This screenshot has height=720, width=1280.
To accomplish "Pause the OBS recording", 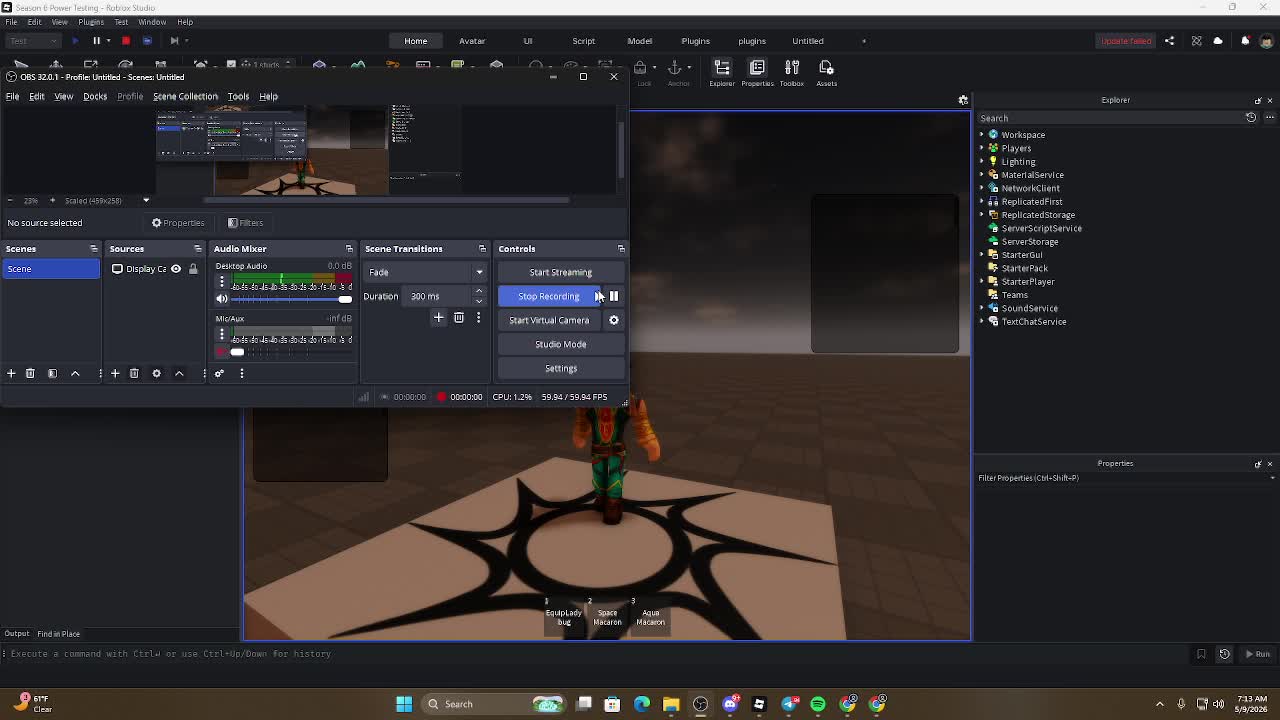I will tap(614, 296).
